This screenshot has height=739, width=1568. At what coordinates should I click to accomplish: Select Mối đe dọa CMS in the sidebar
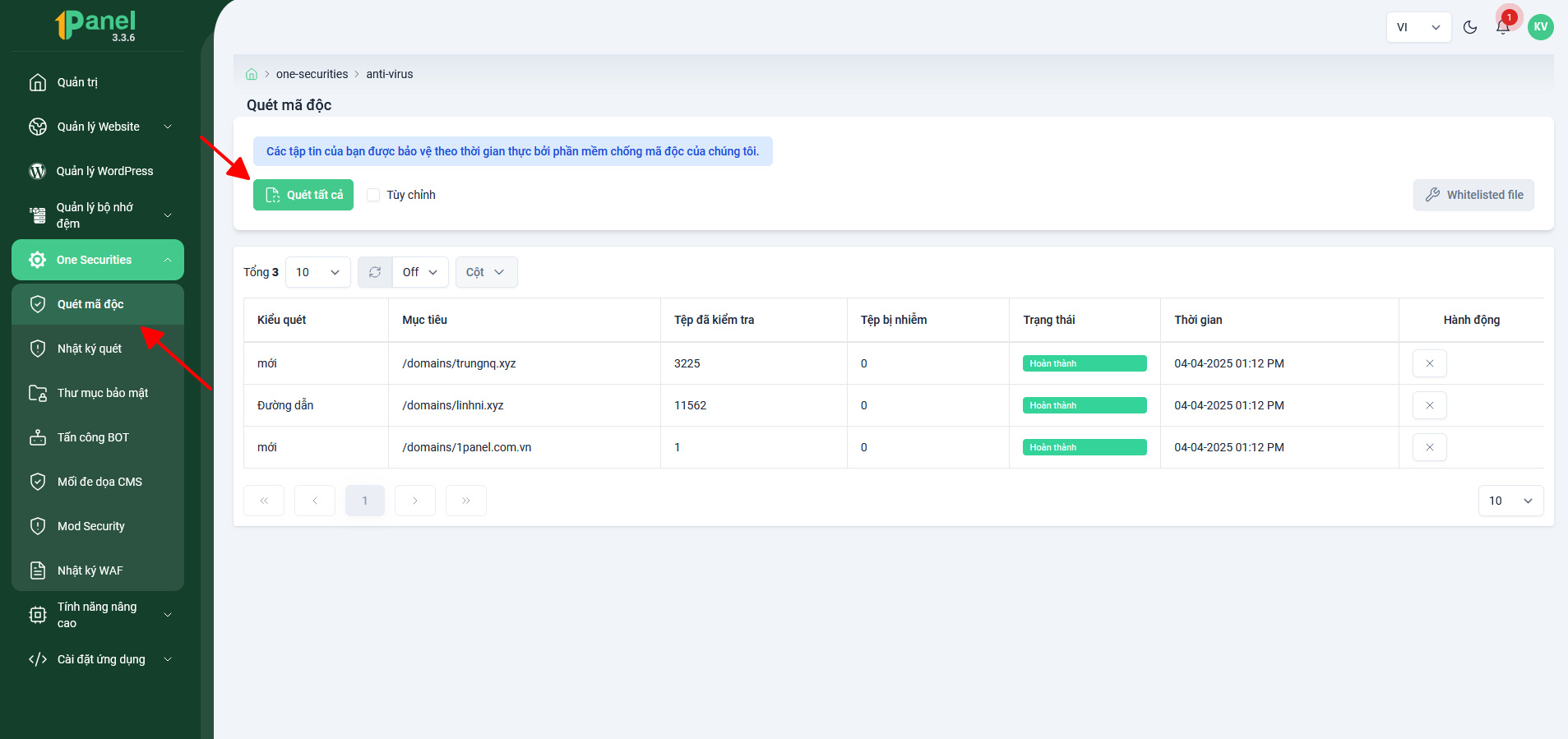98,482
